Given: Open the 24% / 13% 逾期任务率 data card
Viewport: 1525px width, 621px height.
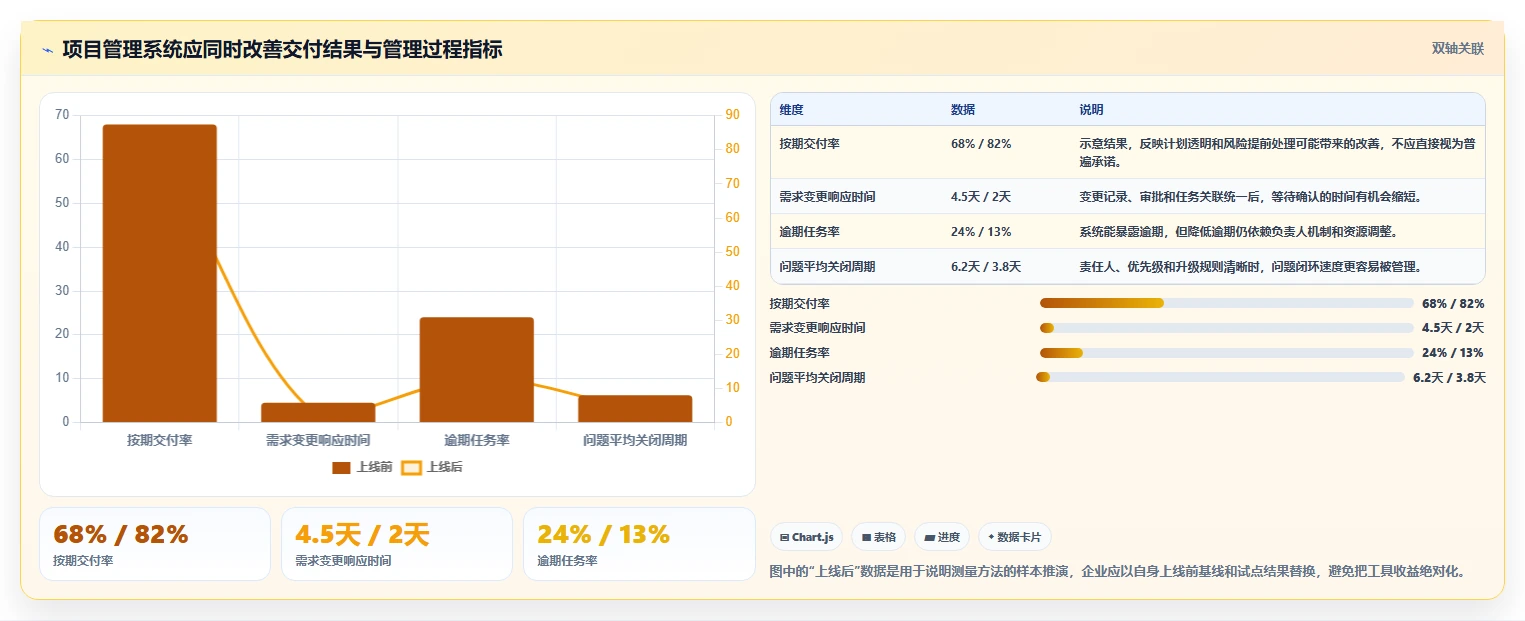Looking at the screenshot, I should (639, 544).
